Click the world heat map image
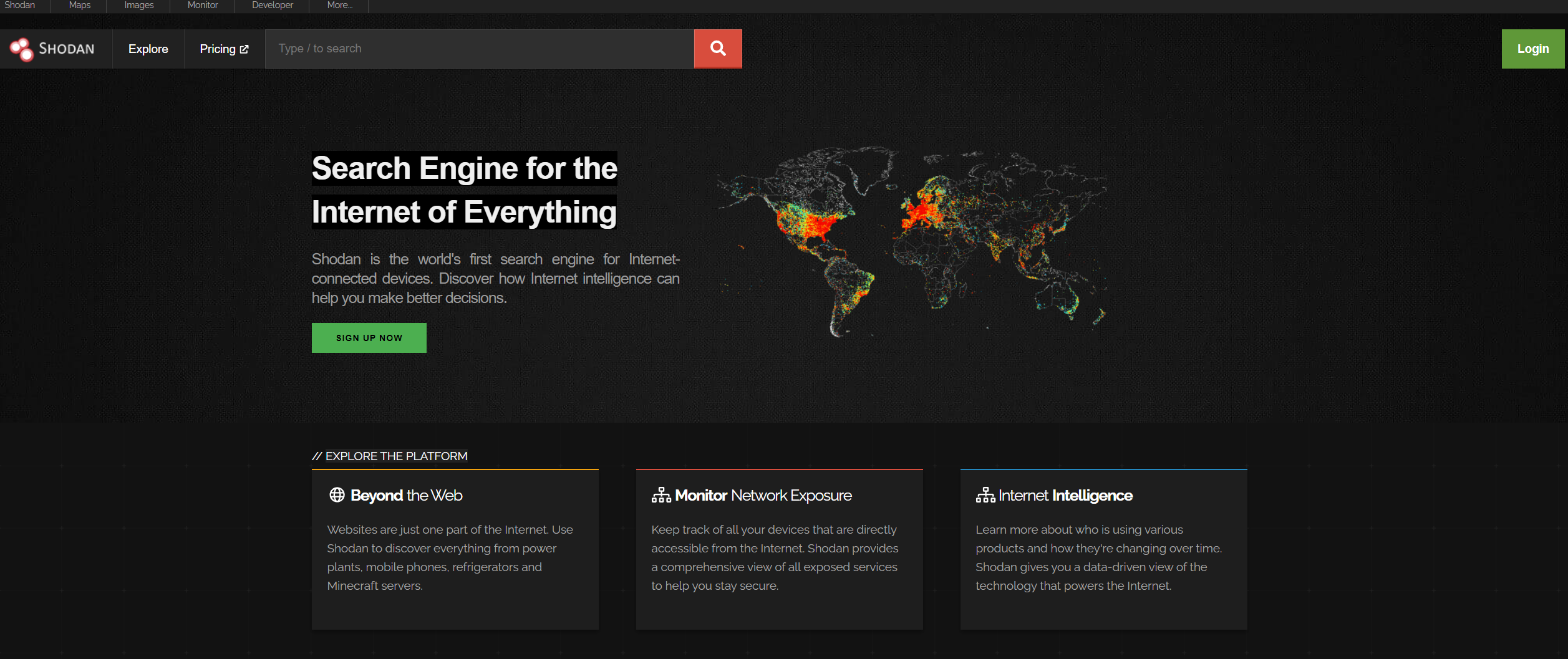Screen dimensions: 1568x659 click(912, 242)
